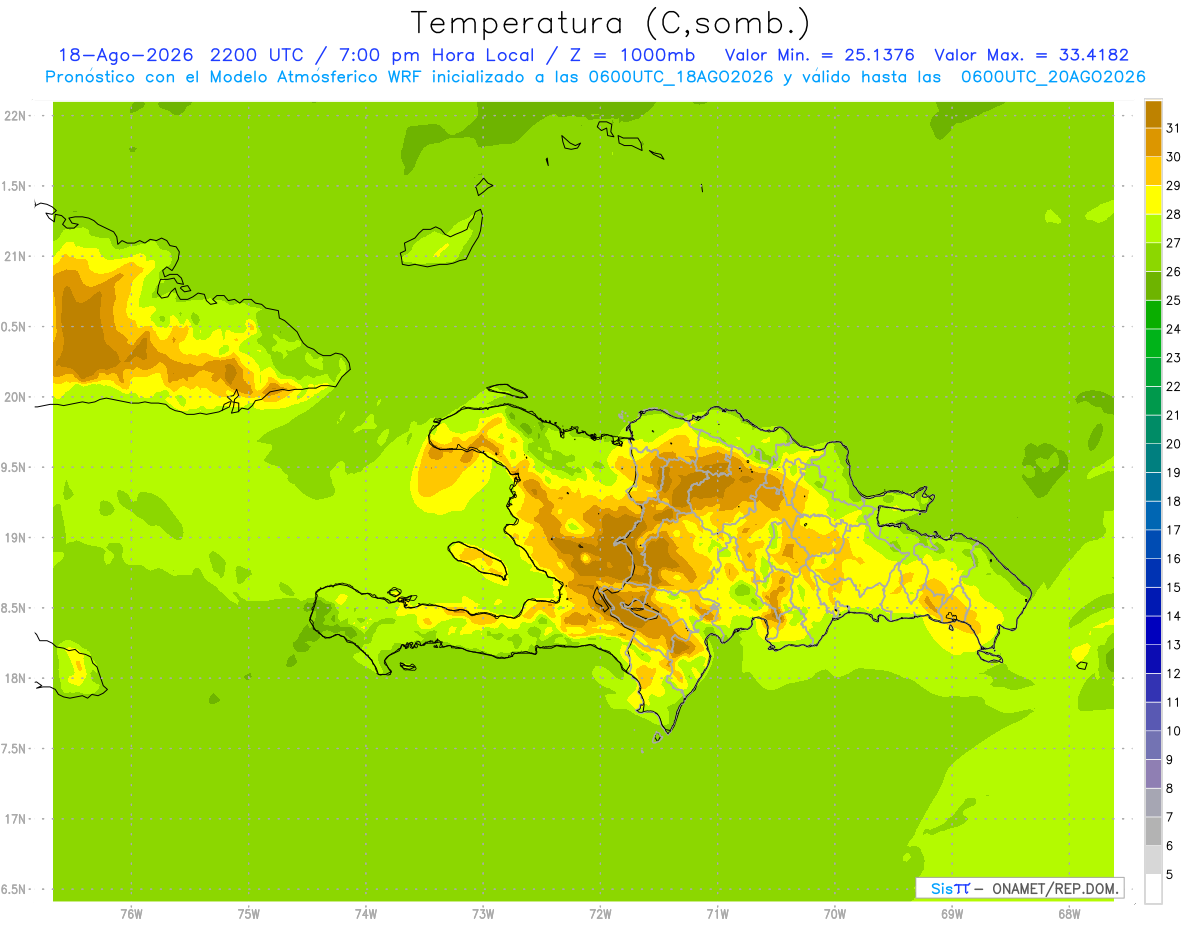The height and width of the screenshot is (927, 1200).
Task: Click the '5' colorbar label
Action: pyautogui.click(x=1170, y=875)
